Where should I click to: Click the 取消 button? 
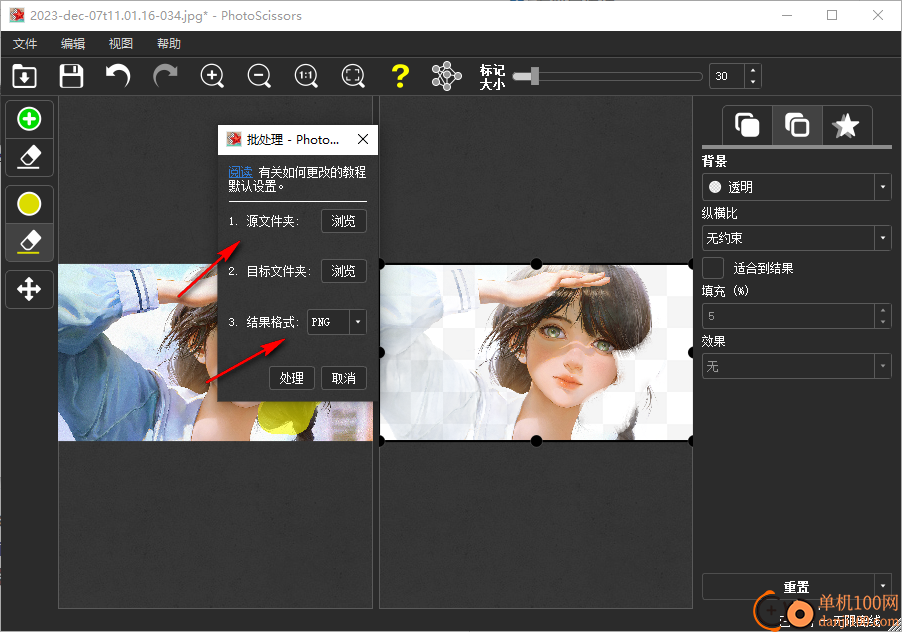pyautogui.click(x=343, y=378)
